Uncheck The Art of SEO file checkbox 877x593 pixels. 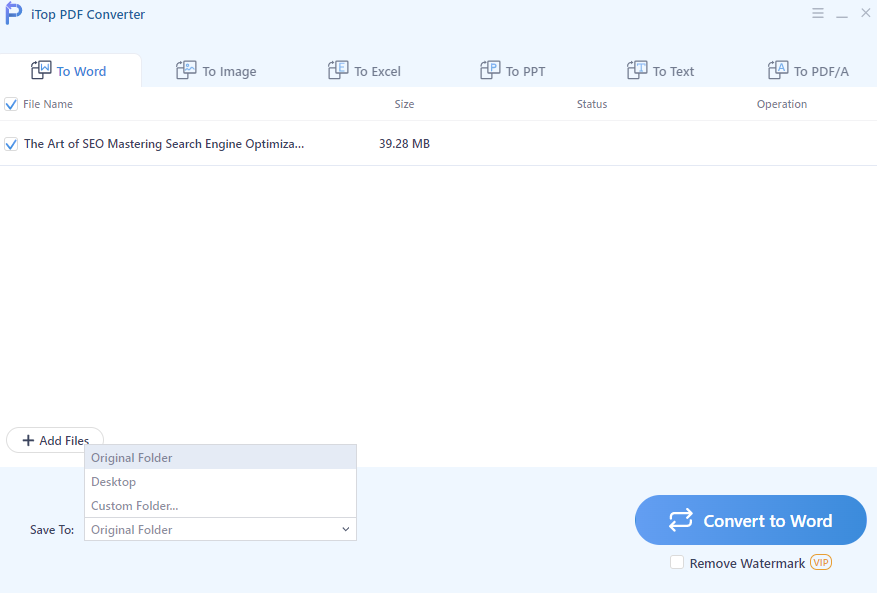click(x=11, y=144)
